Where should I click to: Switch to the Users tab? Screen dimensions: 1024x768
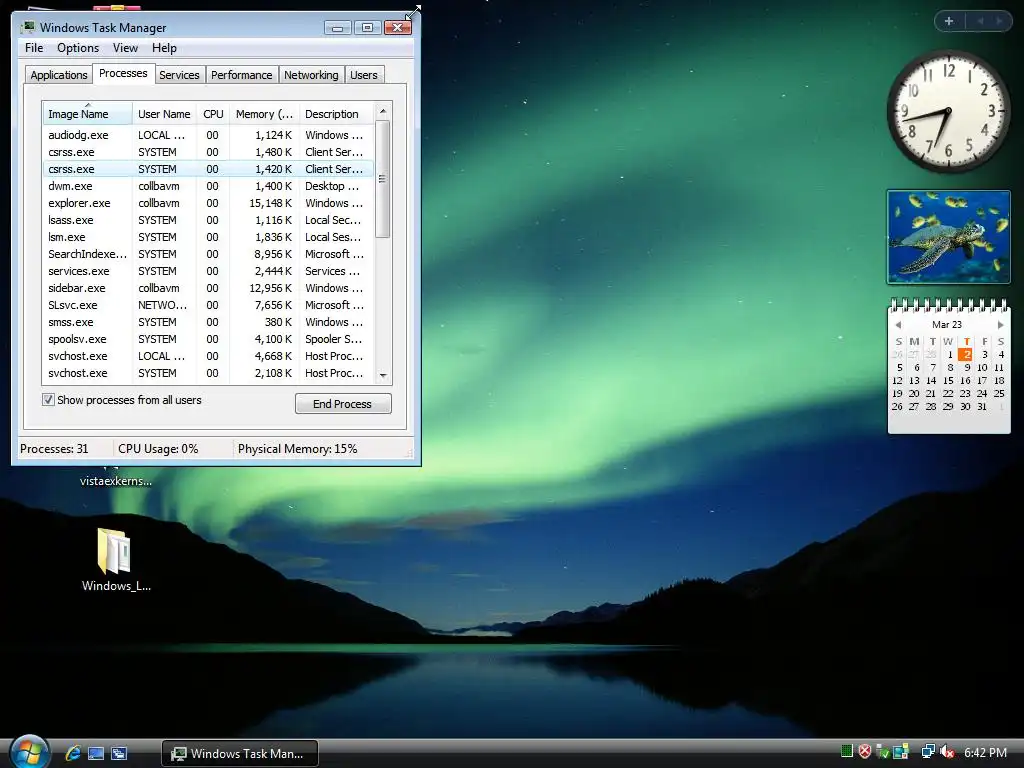(364, 75)
